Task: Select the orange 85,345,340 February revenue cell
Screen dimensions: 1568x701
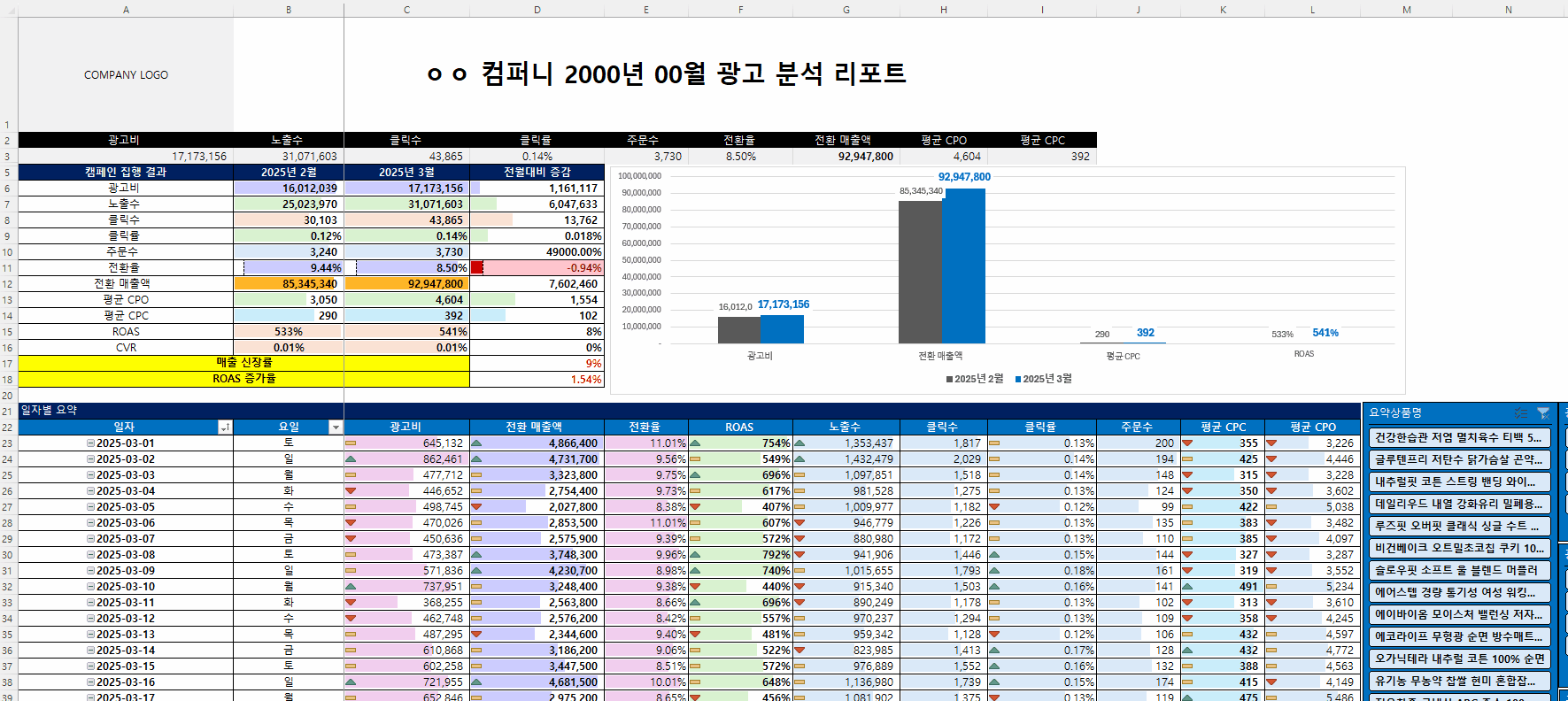Action: pyautogui.click(x=289, y=284)
